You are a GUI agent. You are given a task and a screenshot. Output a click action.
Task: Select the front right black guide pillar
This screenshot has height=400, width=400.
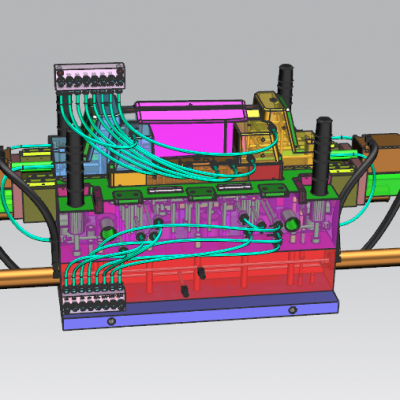(322, 155)
